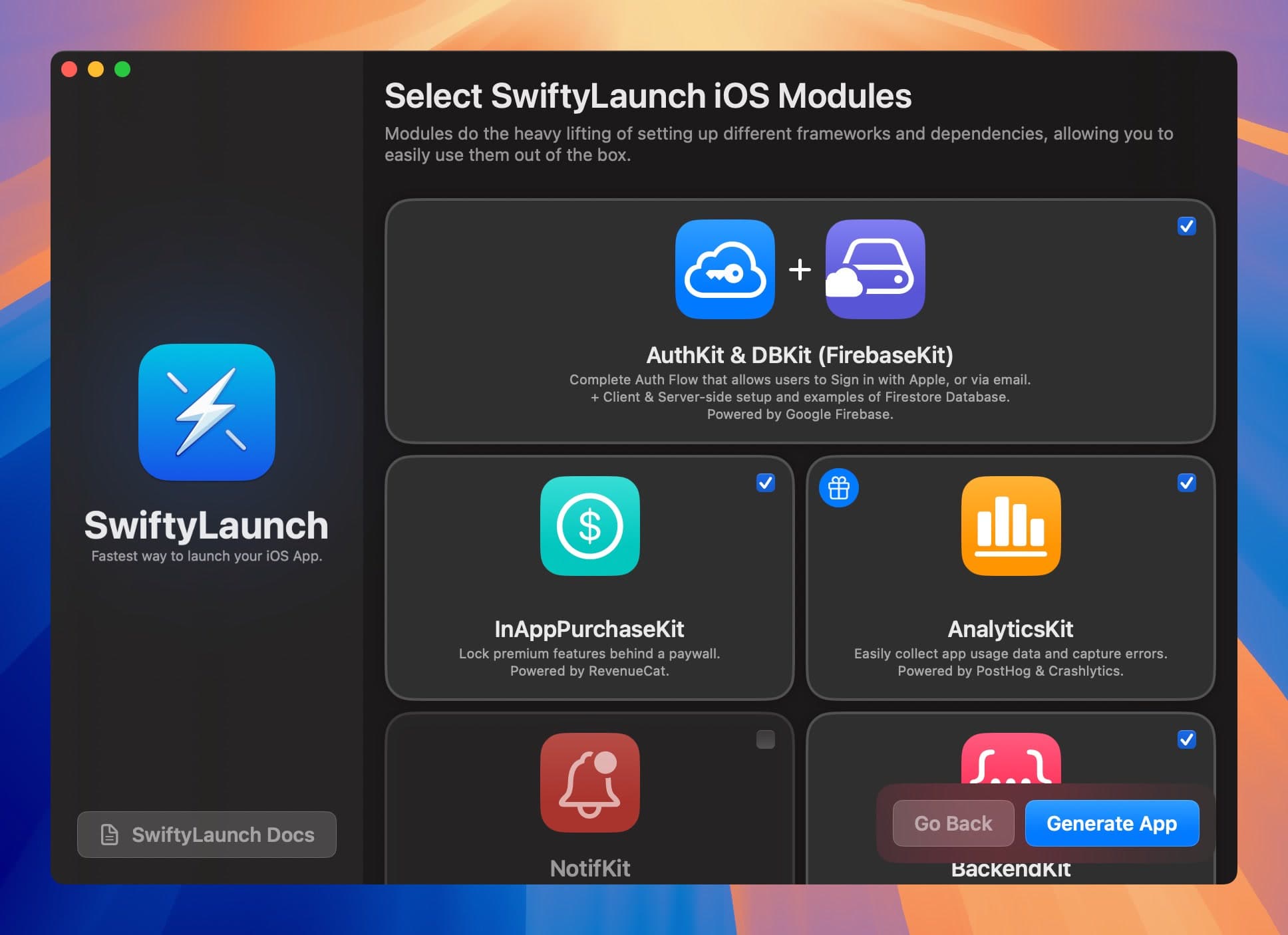Uncheck the AnalyticsKit checkbox
Screen dimensions: 1288x935
(x=1187, y=483)
